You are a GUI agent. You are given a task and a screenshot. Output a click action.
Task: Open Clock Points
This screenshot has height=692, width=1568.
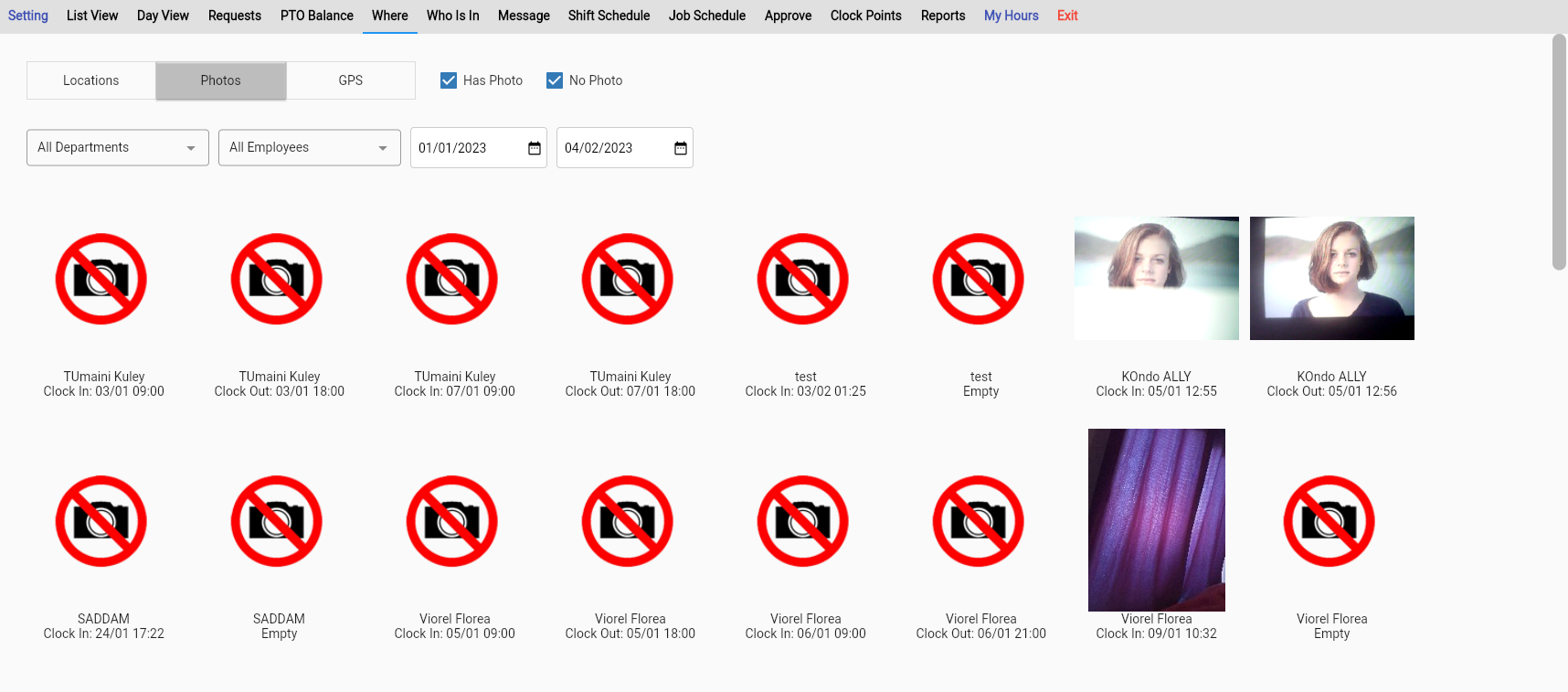click(x=866, y=16)
